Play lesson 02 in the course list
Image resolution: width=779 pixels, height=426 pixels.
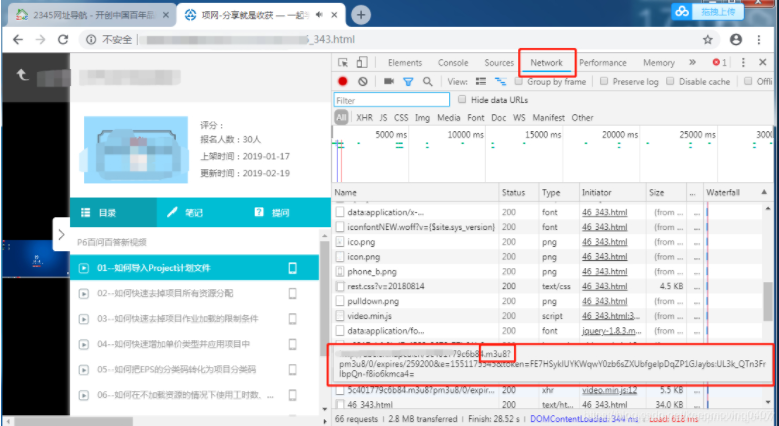pyautogui.click(x=164, y=293)
